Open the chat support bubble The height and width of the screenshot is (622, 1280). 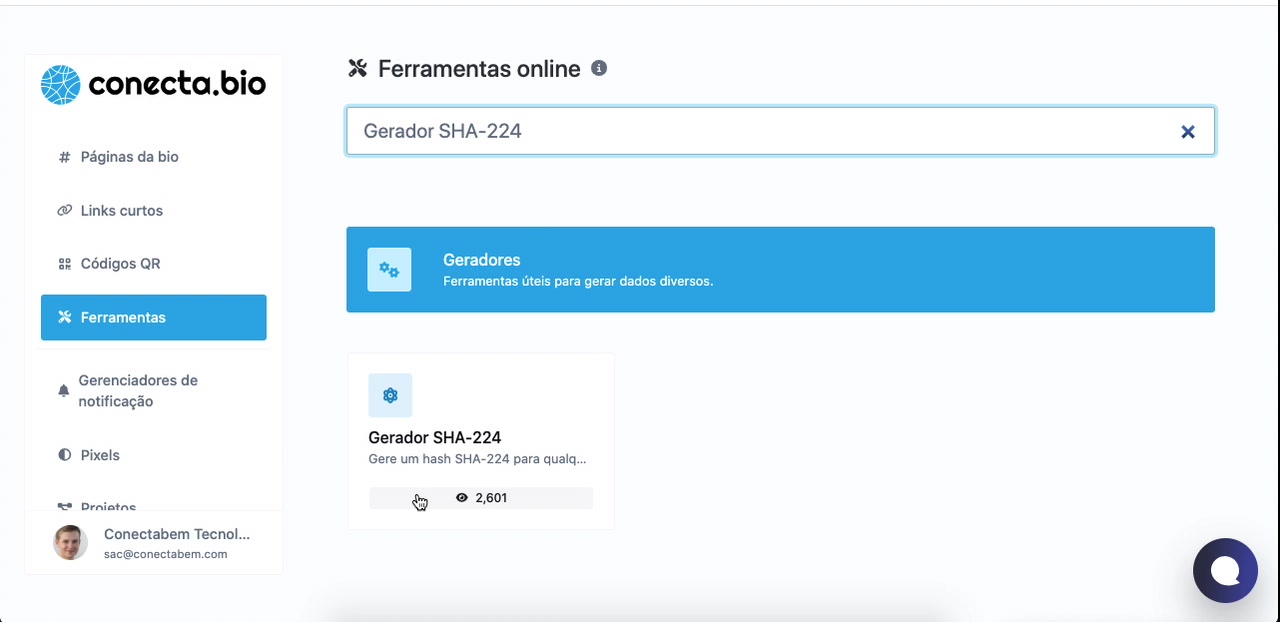click(x=1225, y=570)
